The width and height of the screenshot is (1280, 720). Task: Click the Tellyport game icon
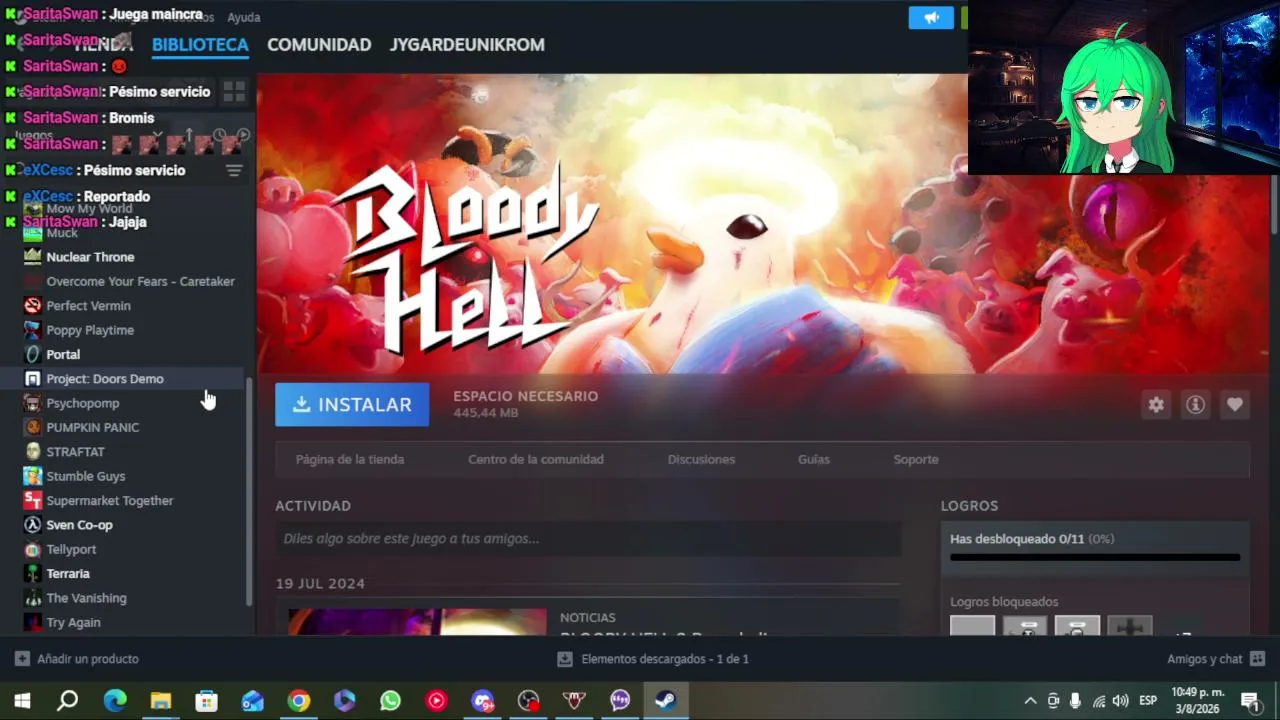click(x=33, y=550)
